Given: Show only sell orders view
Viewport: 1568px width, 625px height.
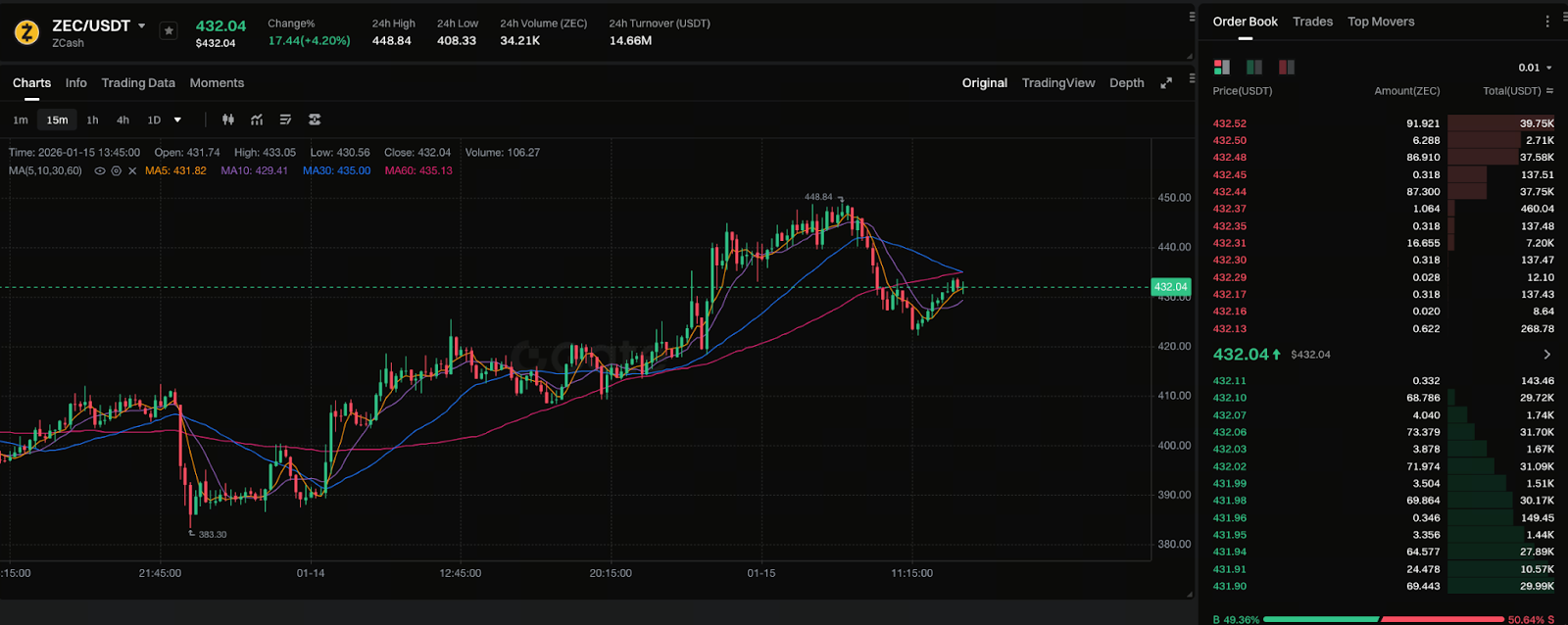Looking at the screenshot, I should 1286,67.
